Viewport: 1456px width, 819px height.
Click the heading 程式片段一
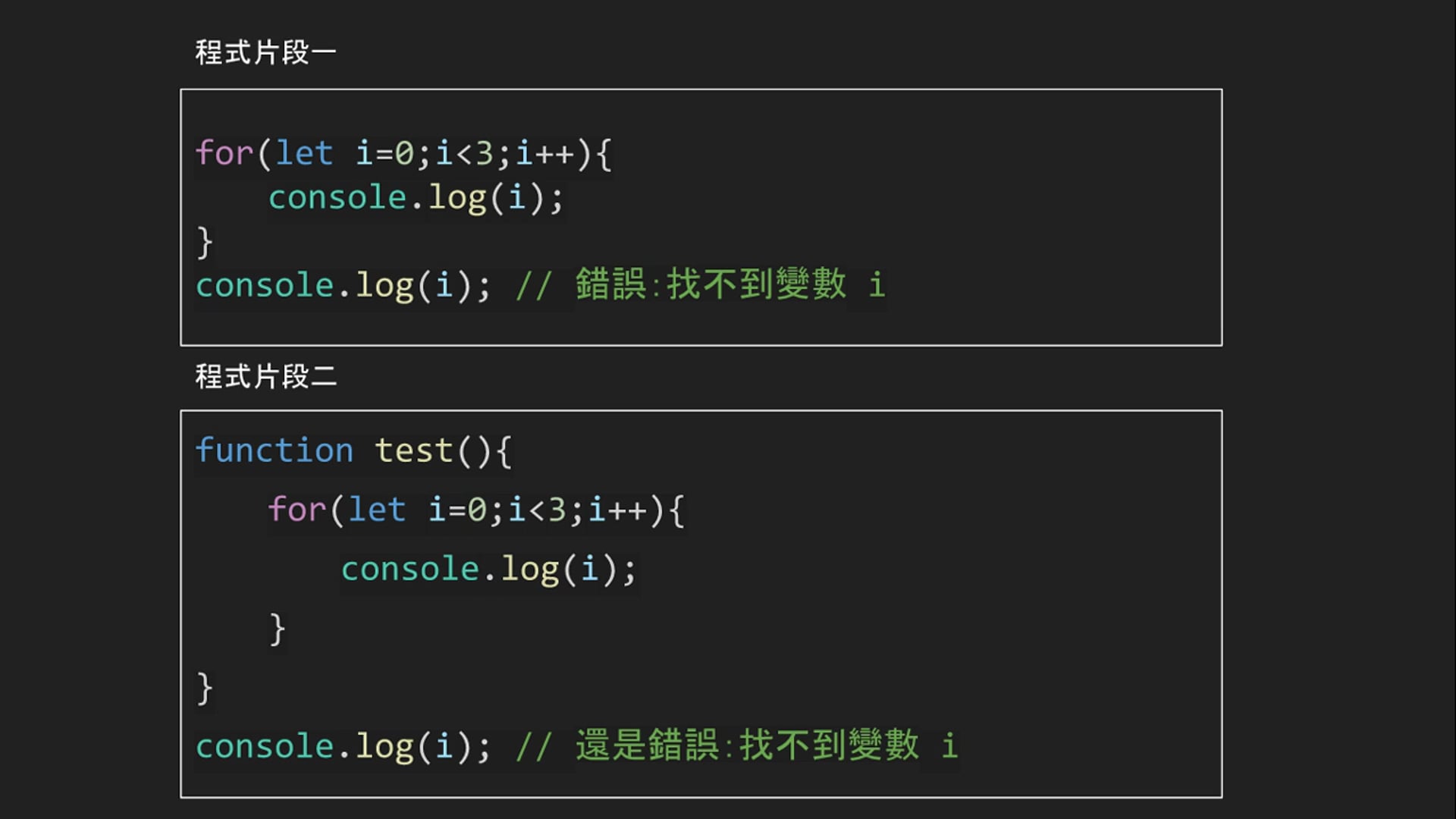coord(265,53)
